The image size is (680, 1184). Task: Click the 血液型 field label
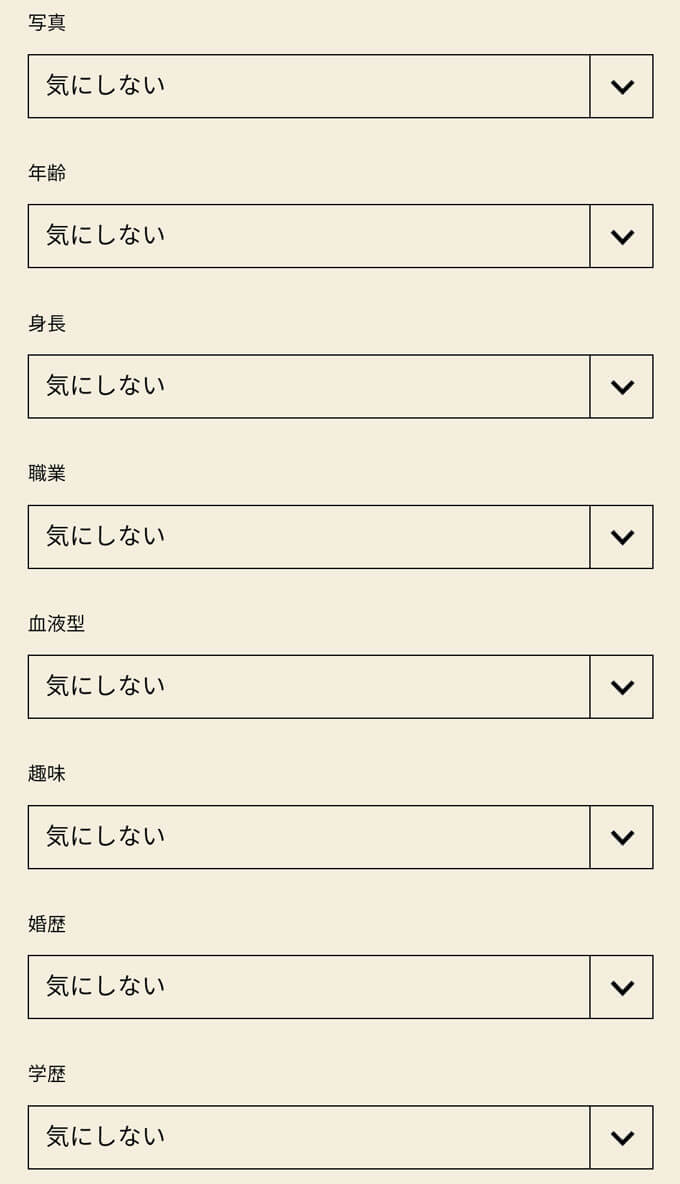click(56, 623)
